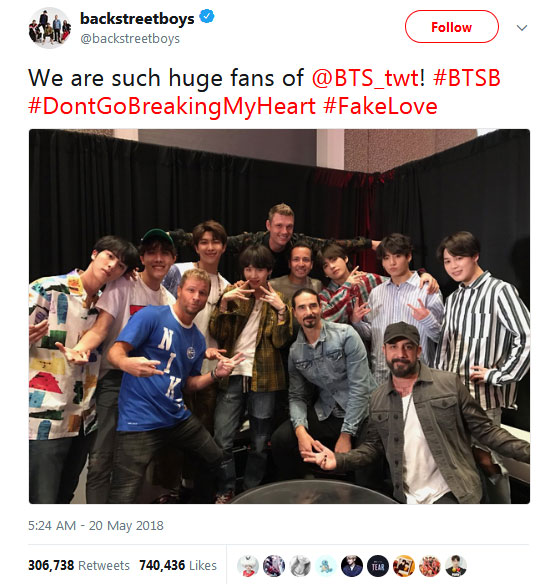
Task: Open the #DontGoBreakingMyHeart hashtag
Action: [x=172, y=107]
